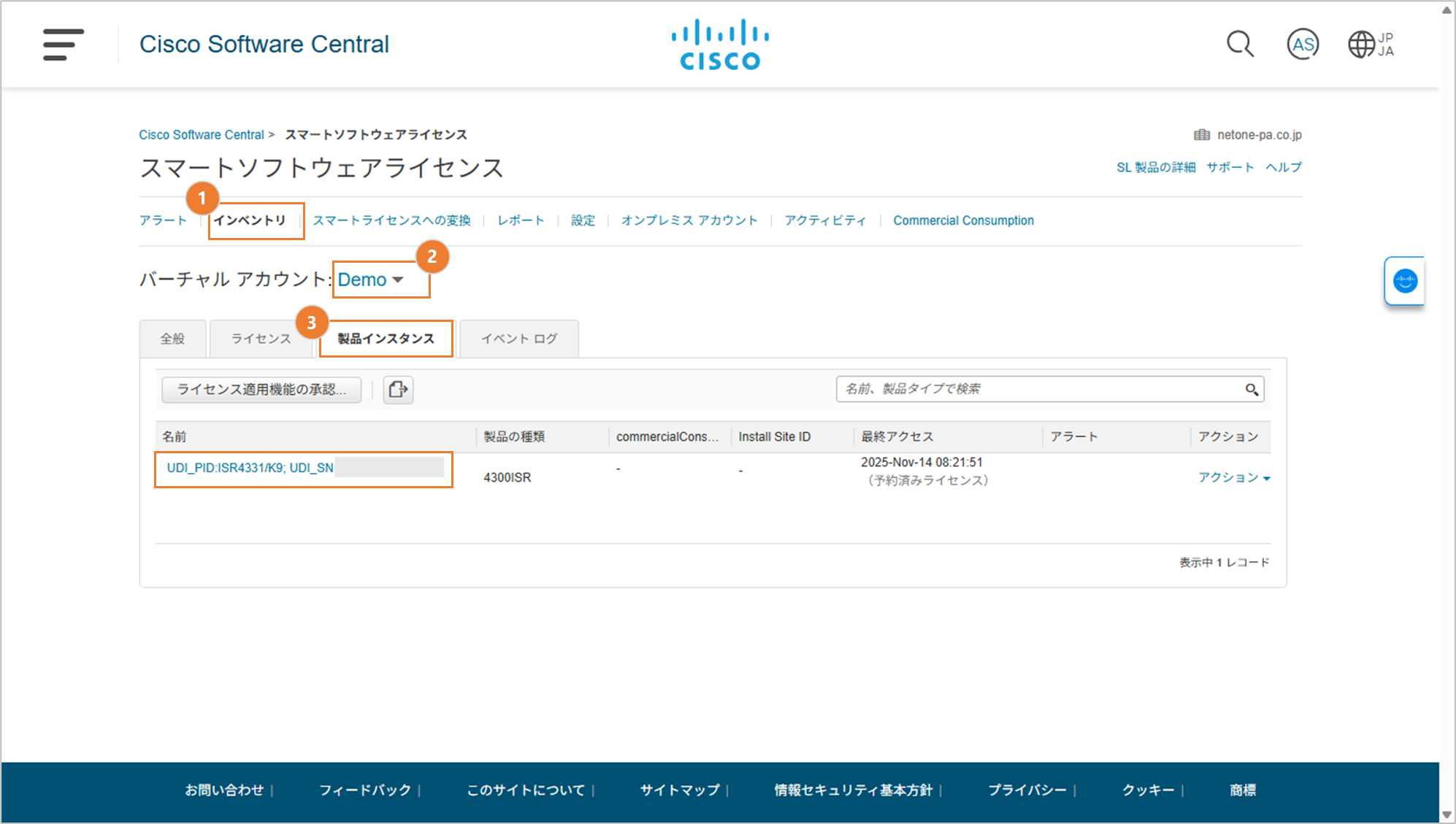This screenshot has width=1456, height=824.
Task: Open the hamburger navigation menu
Action: tap(63, 45)
